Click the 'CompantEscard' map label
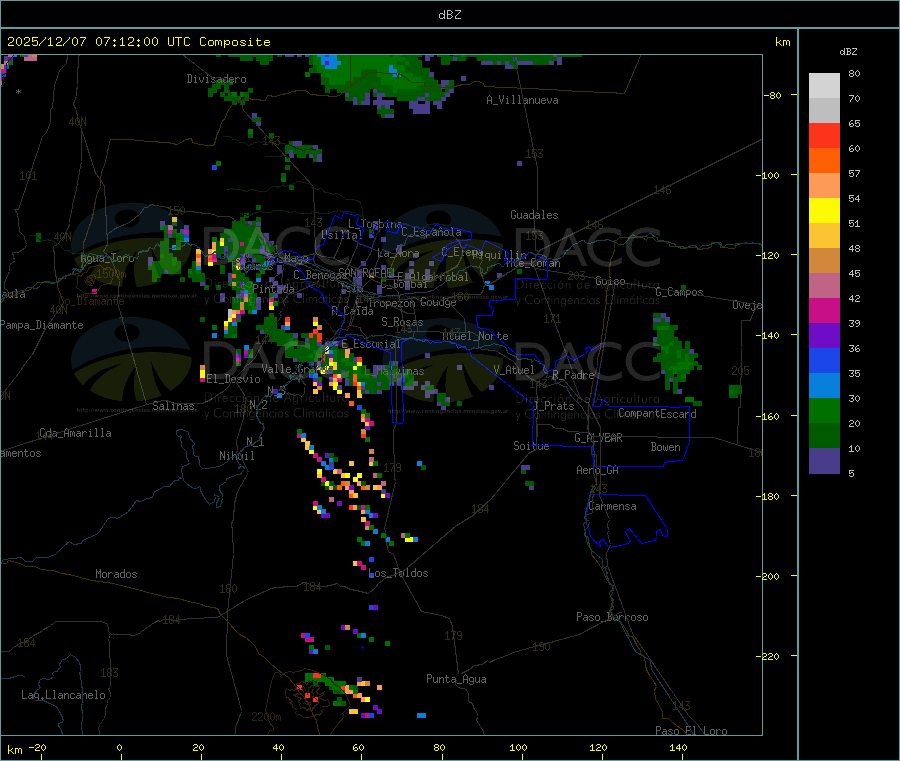The width and height of the screenshot is (900, 761). [x=657, y=413]
